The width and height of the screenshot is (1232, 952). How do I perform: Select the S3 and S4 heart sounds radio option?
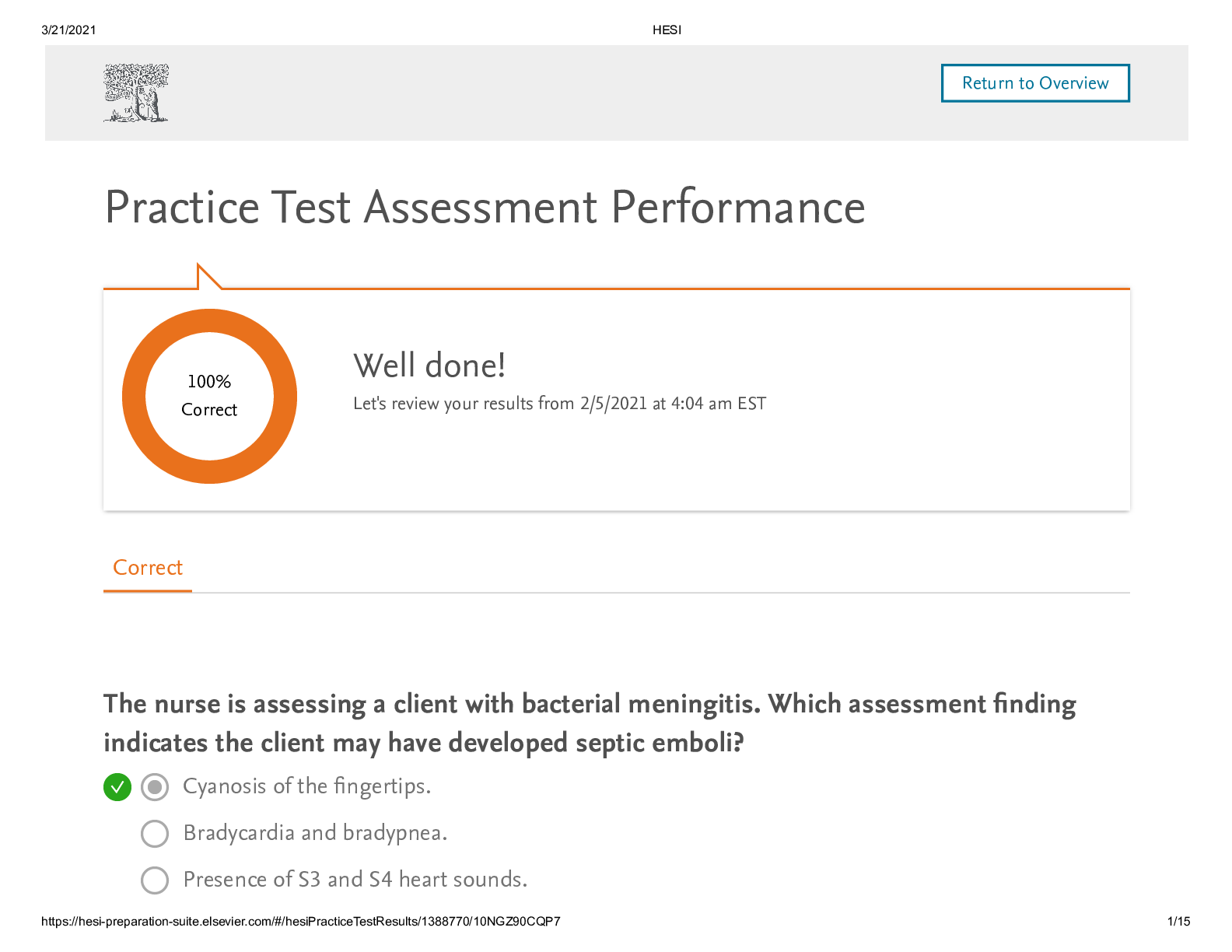click(155, 880)
